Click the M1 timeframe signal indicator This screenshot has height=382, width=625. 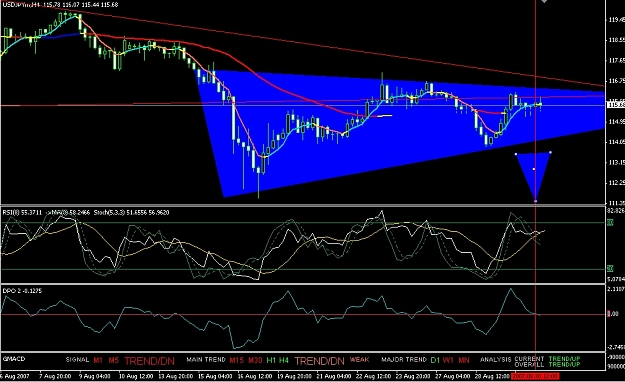(x=98, y=360)
